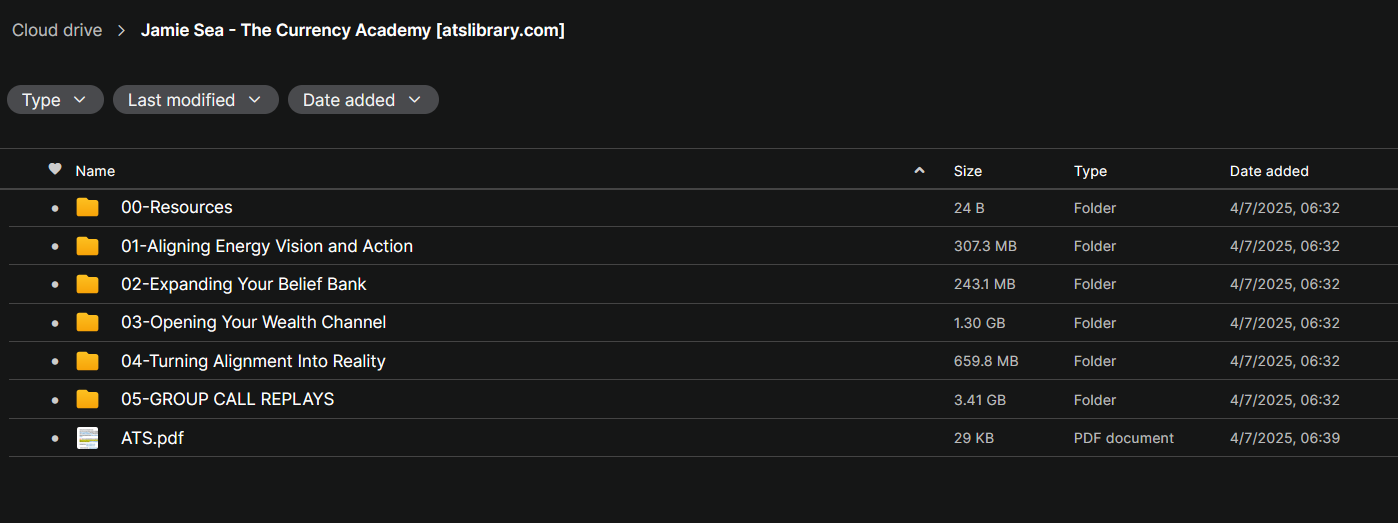Sort by the Size column header

click(967, 171)
